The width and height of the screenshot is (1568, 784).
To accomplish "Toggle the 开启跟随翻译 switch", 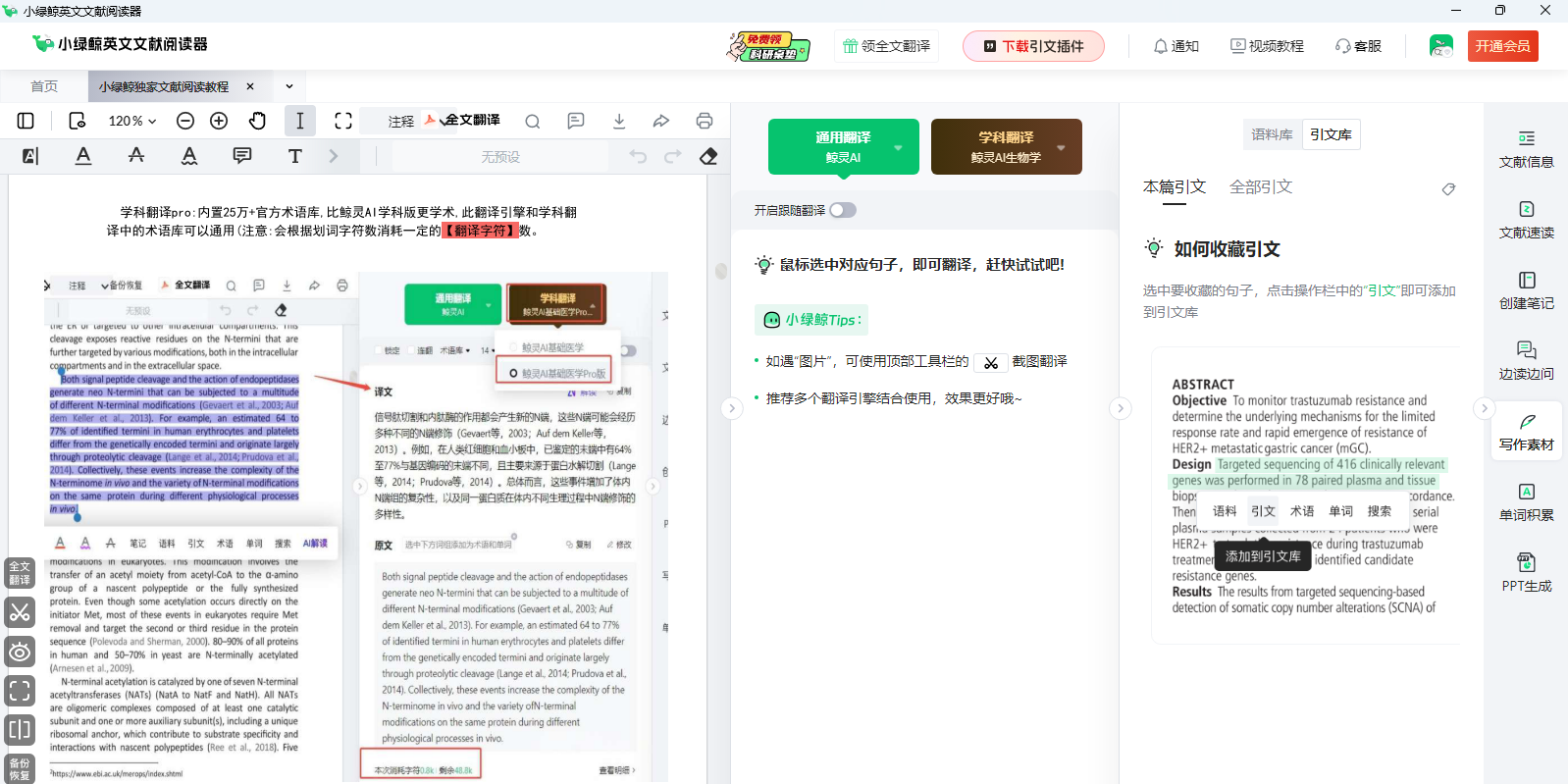I will coord(843,210).
